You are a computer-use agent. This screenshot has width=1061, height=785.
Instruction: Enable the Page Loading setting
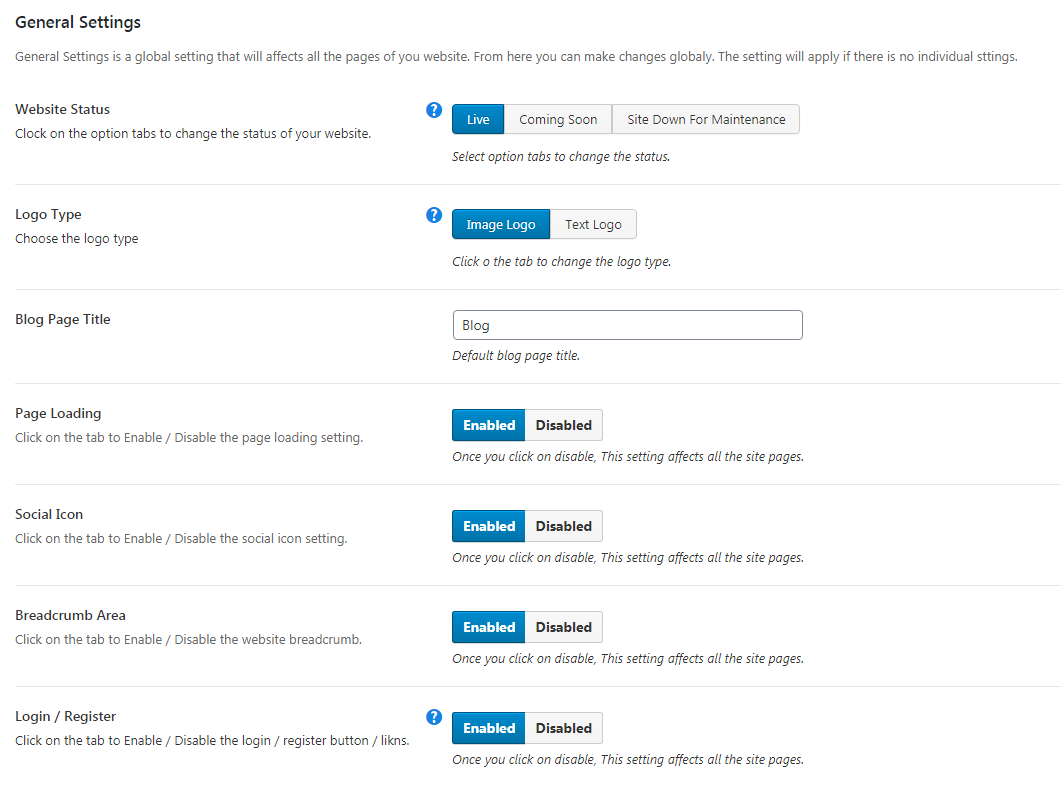[489, 425]
